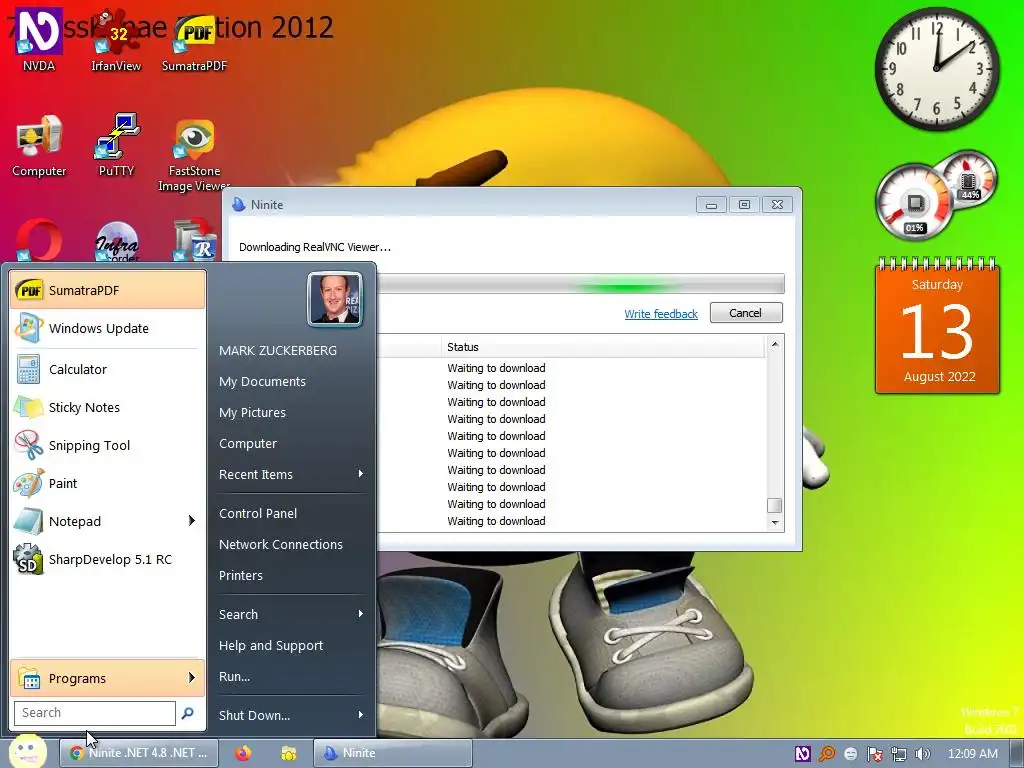The height and width of the screenshot is (768, 1024).
Task: Open Paint from the Start menu
Action: [108, 483]
